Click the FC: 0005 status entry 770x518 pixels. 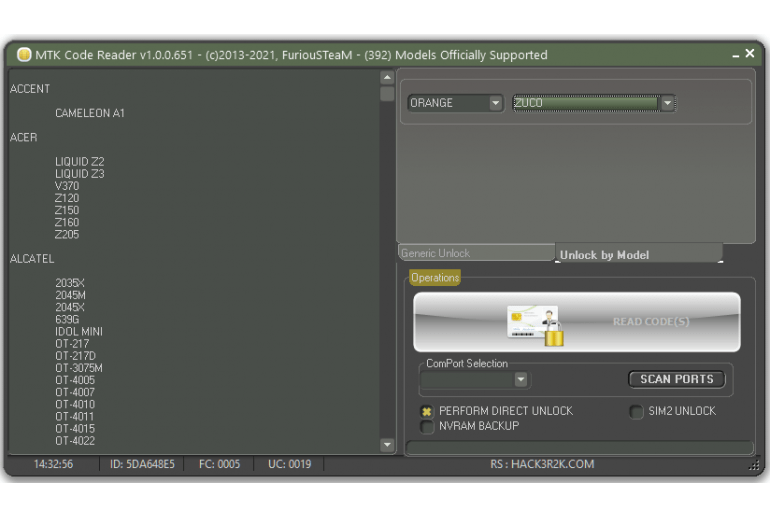[x=220, y=464]
